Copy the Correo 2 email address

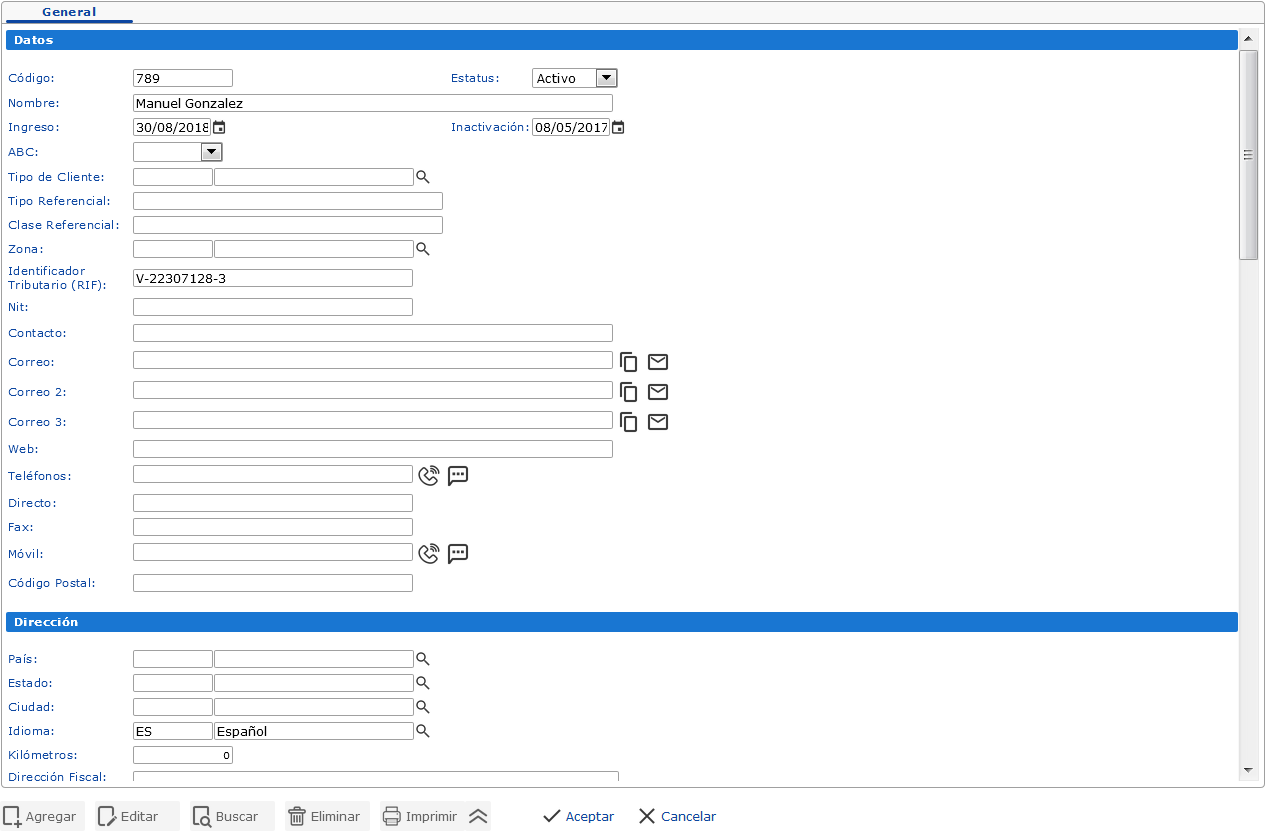[629, 392]
